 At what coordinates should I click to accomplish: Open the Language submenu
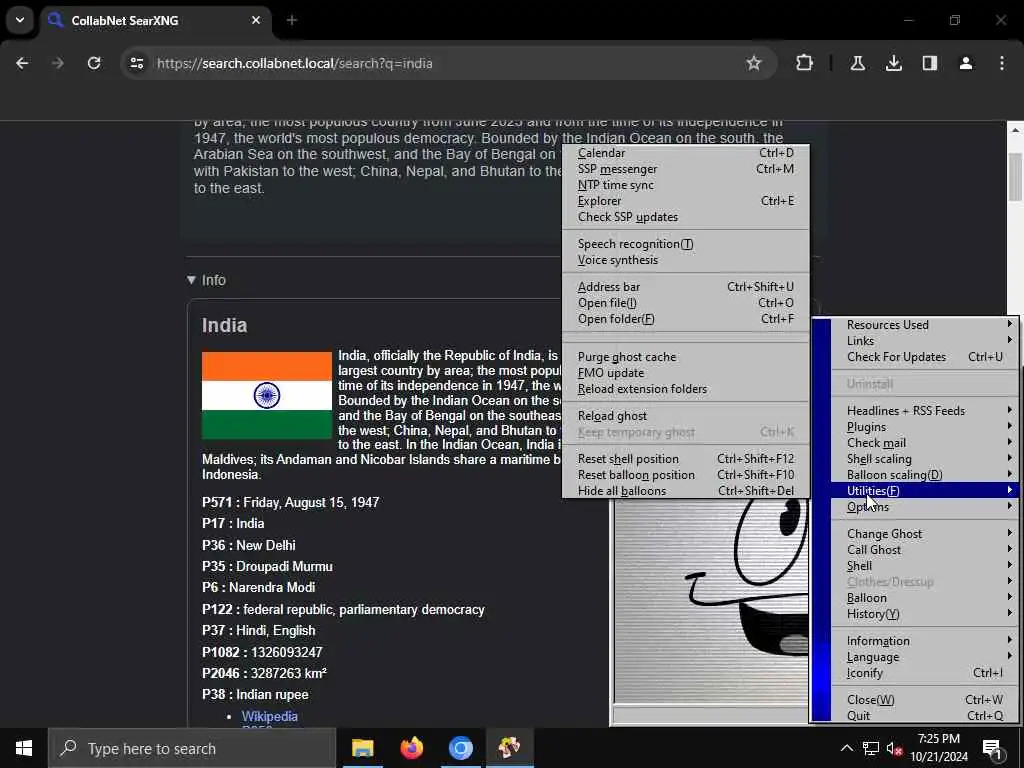coord(925,657)
